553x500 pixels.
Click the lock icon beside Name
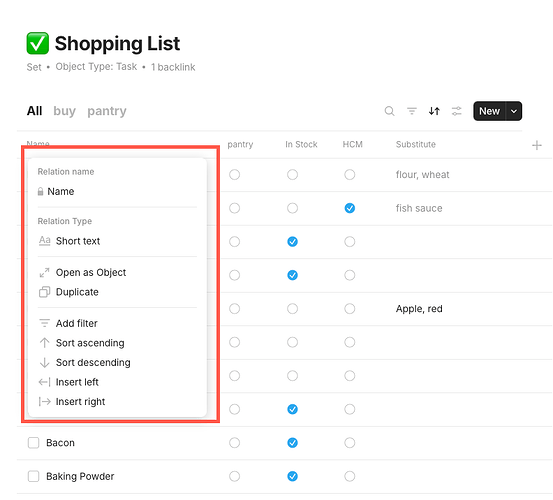tap(41, 191)
